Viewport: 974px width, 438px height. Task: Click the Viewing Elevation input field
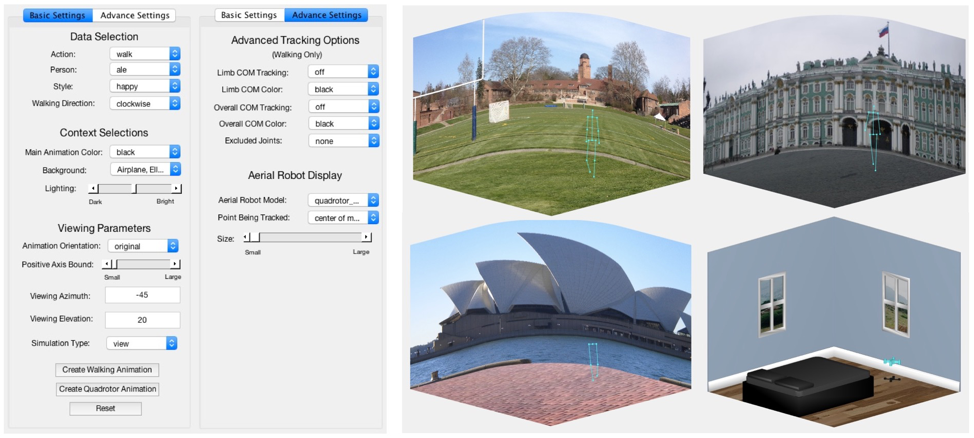142,320
